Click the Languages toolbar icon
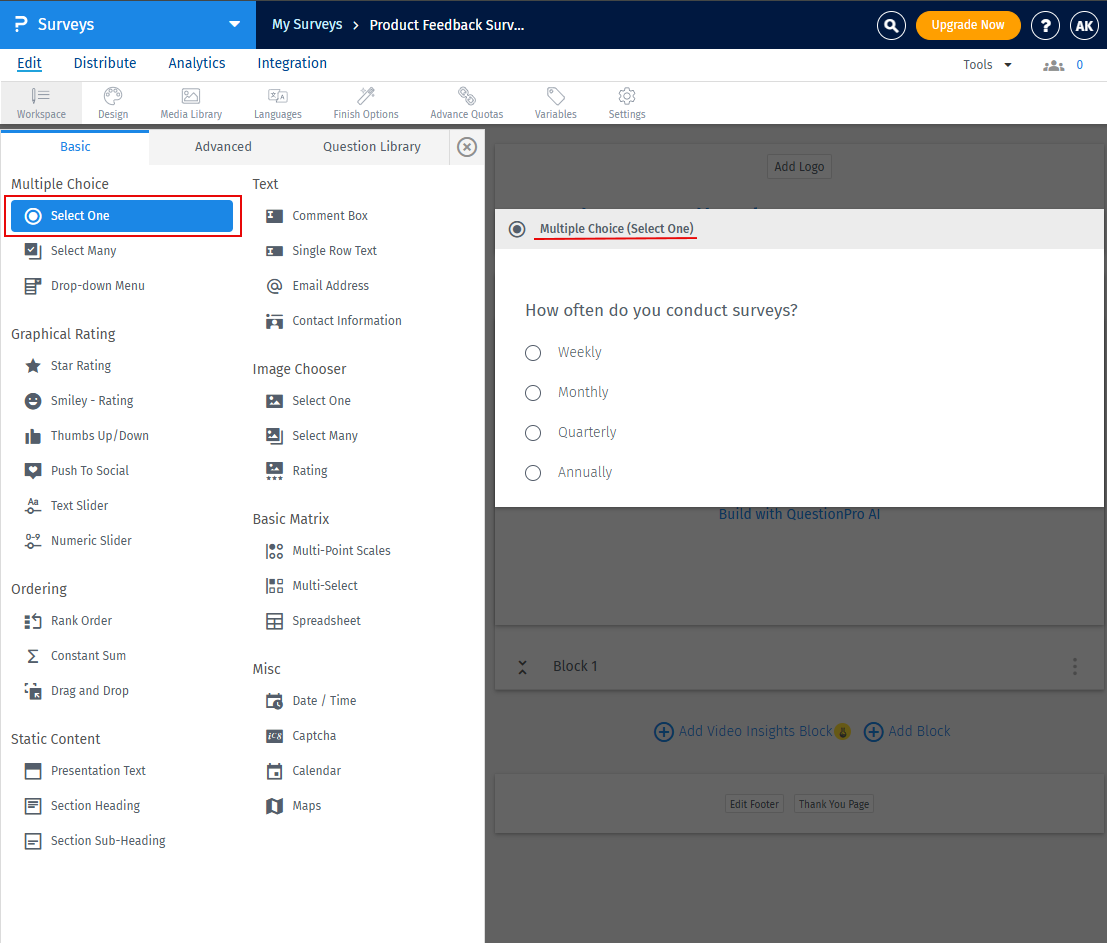 (278, 97)
